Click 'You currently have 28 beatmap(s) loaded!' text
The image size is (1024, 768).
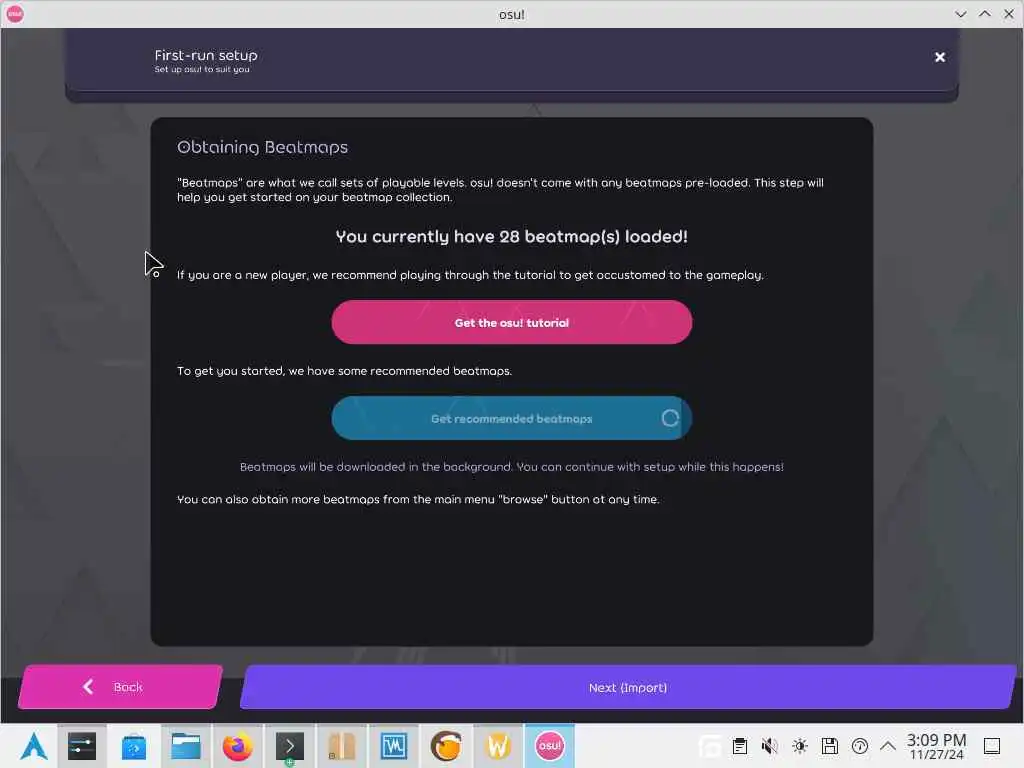pos(511,236)
